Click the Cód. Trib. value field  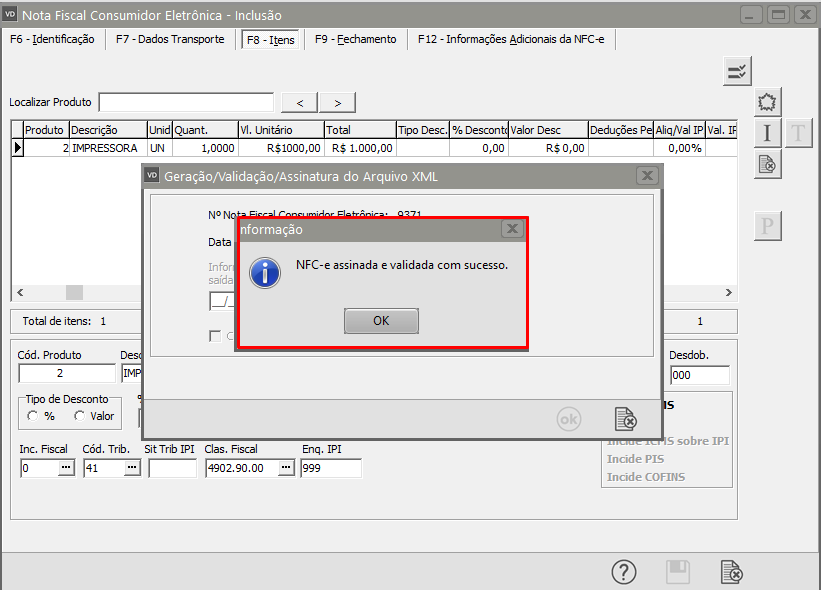tap(104, 468)
